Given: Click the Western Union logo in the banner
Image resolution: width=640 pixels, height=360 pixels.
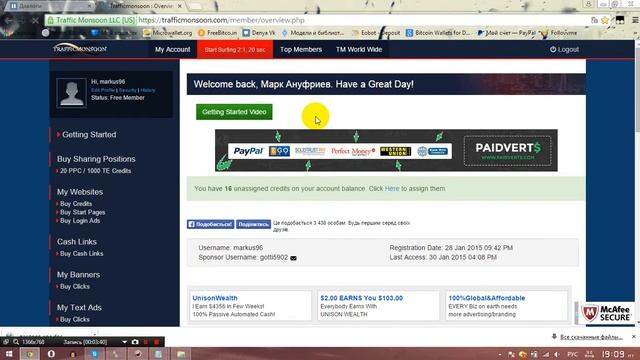Looking at the screenshot, I should [396, 151].
